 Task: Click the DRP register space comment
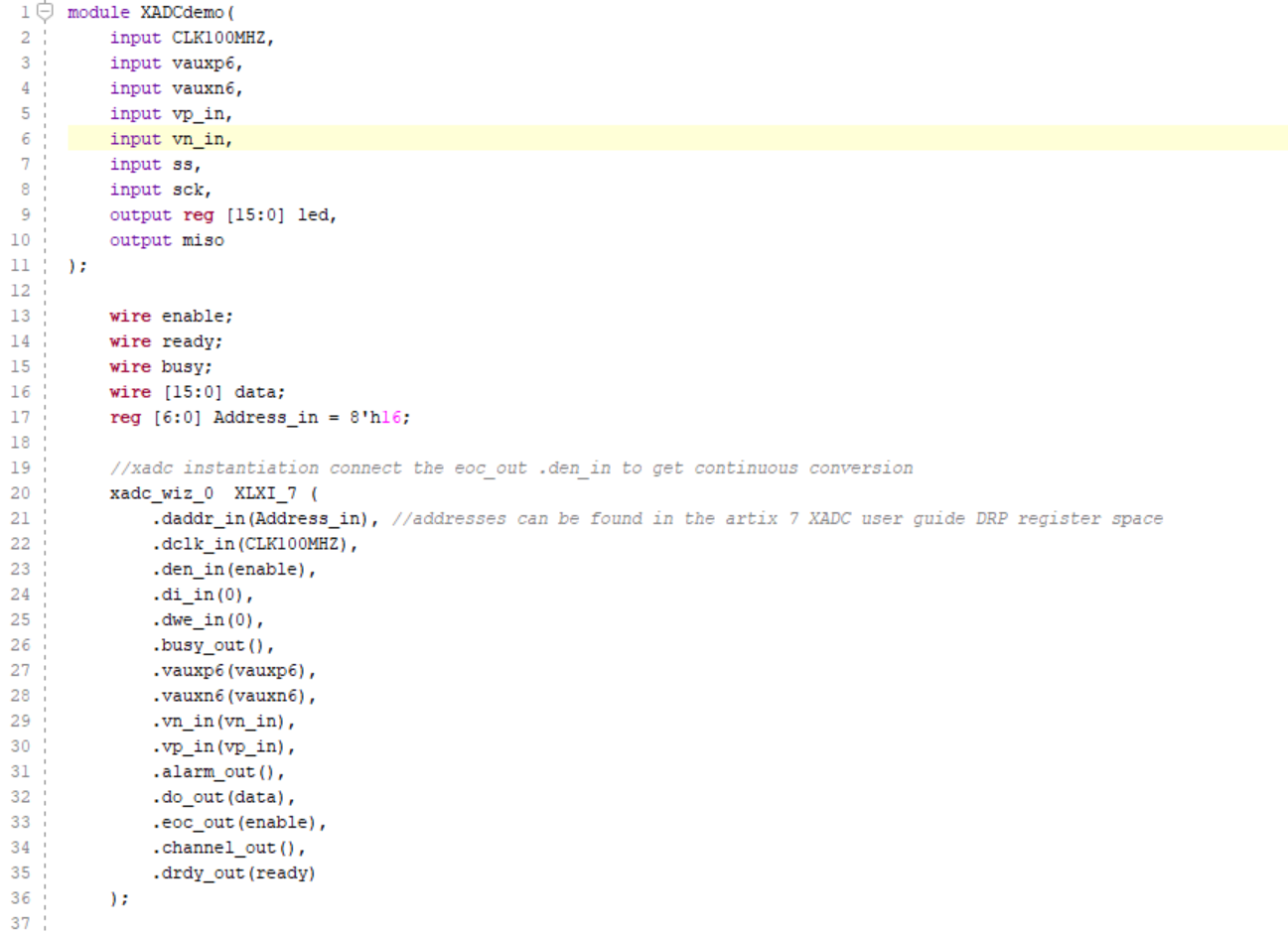pyautogui.click(x=777, y=518)
